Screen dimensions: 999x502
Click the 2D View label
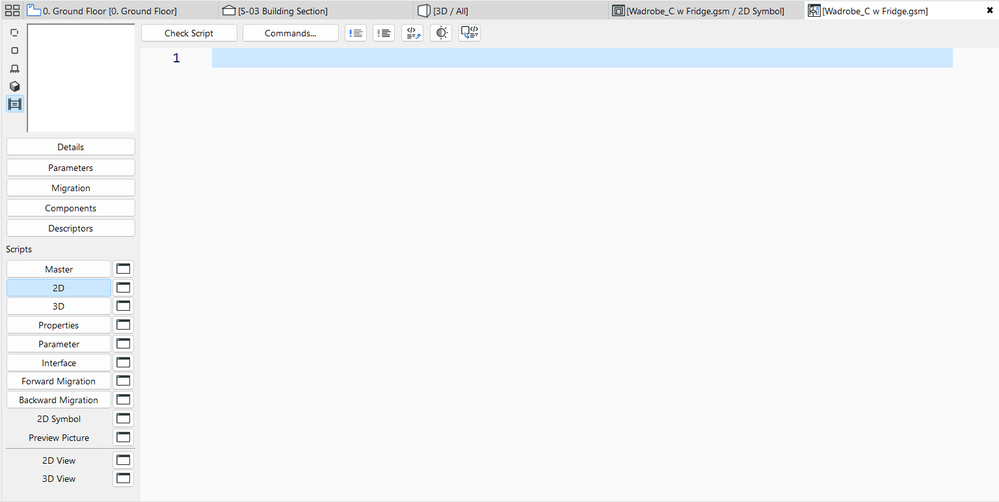[59, 460]
